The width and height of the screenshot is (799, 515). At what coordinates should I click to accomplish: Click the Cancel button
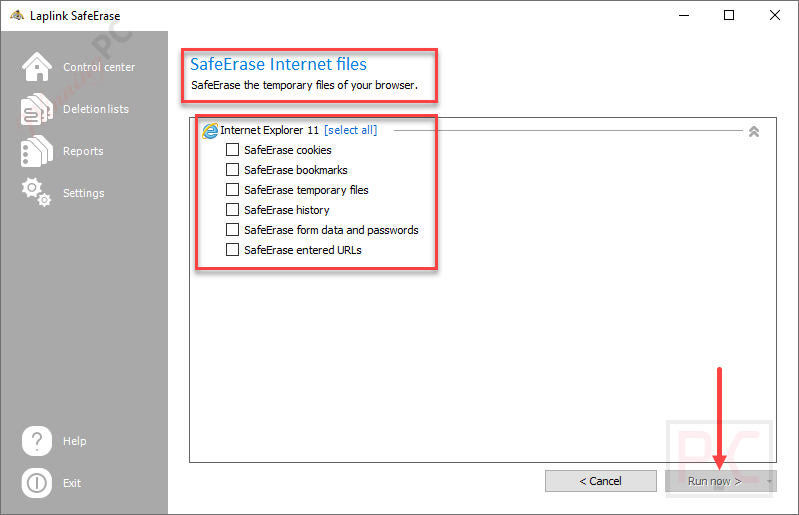coord(601,481)
